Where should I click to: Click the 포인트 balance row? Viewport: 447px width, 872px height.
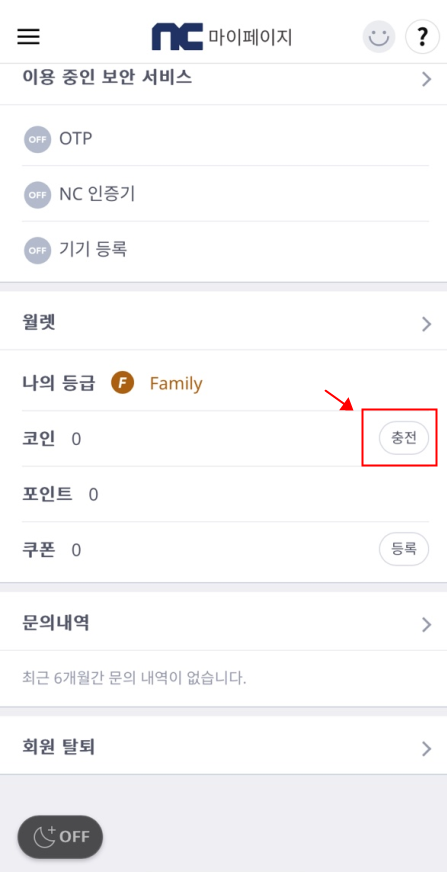click(225, 494)
